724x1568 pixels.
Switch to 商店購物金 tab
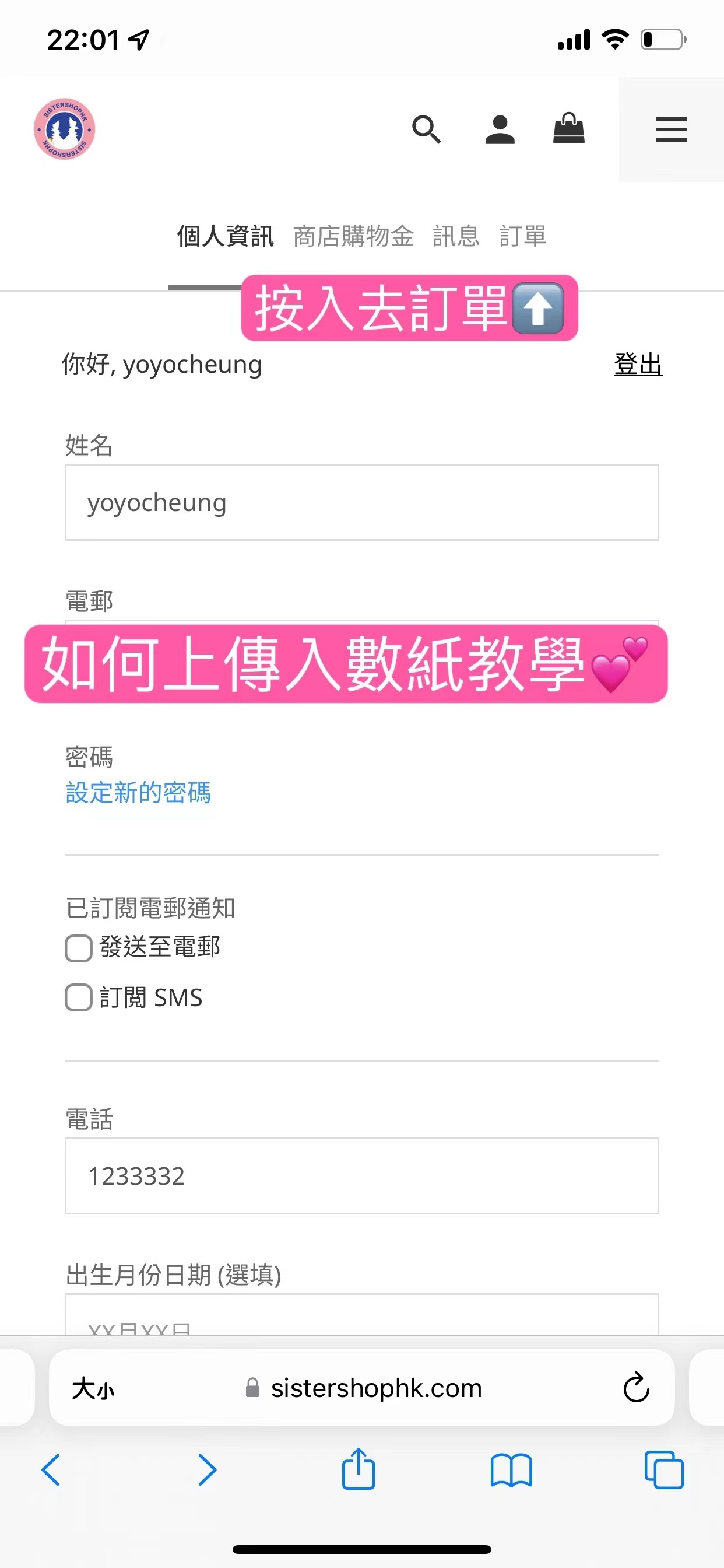[x=353, y=236]
